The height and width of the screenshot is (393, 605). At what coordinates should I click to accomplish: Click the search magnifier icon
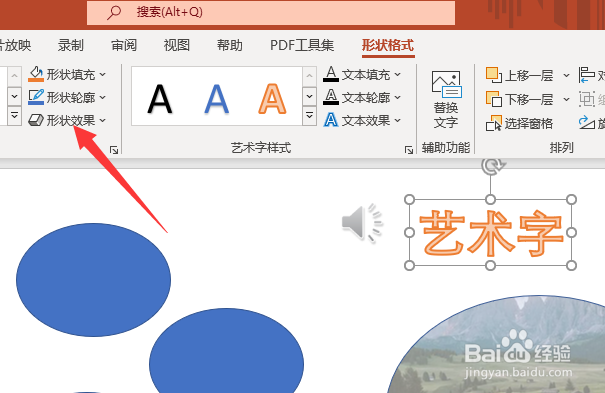114,13
